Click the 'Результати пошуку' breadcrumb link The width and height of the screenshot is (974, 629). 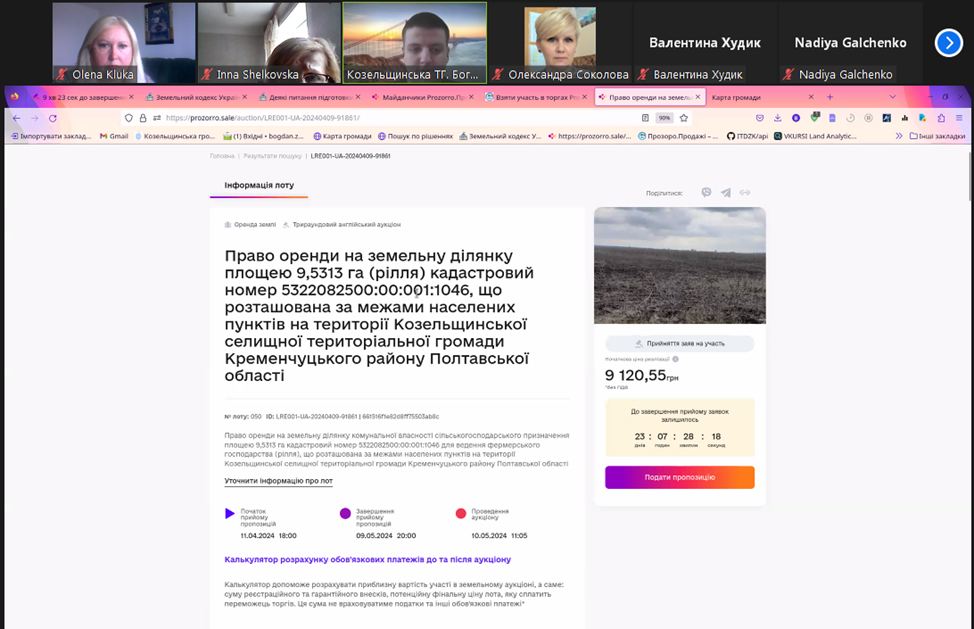pyautogui.click(x=272, y=156)
